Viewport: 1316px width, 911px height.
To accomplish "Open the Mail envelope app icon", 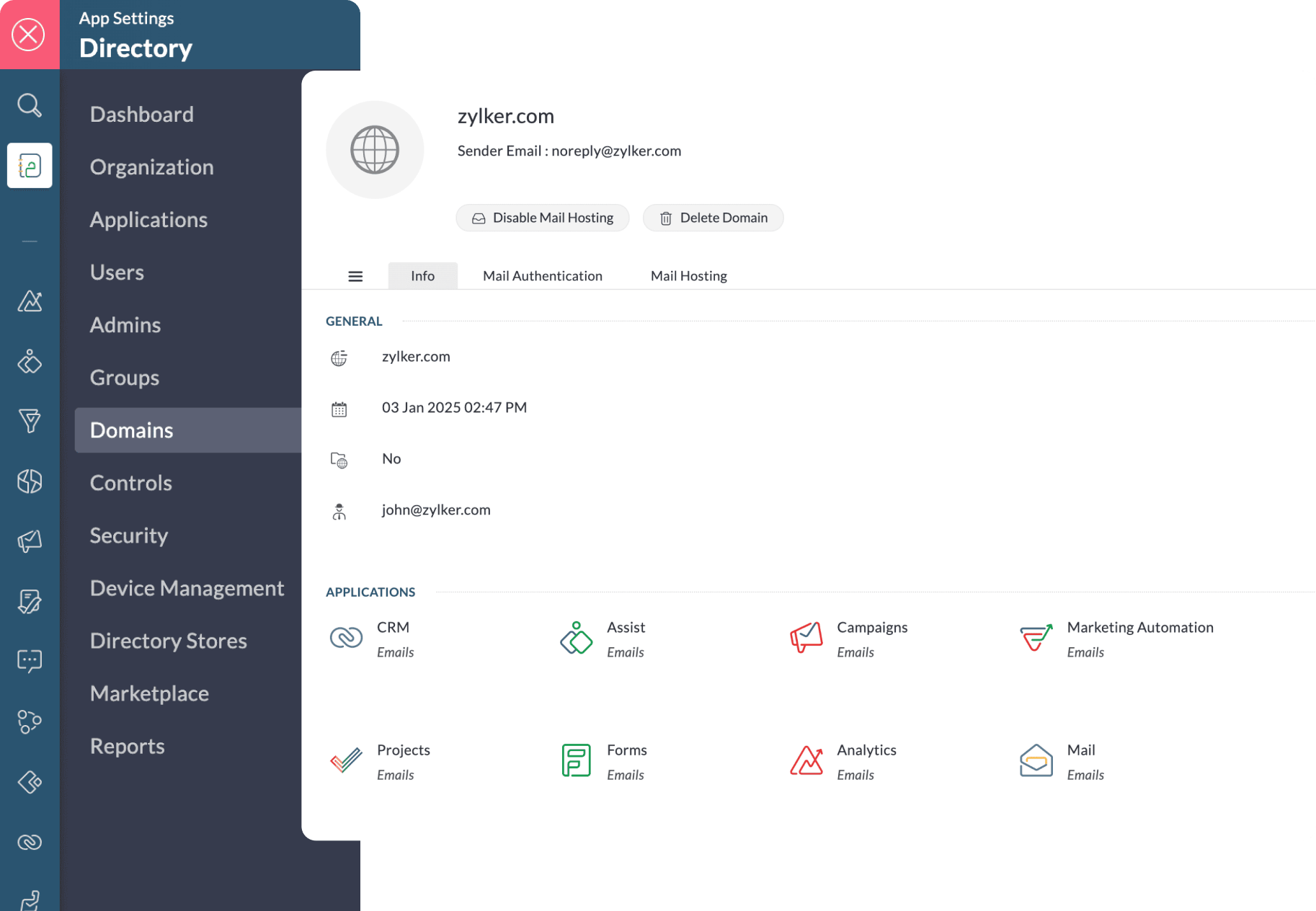I will [1036, 760].
